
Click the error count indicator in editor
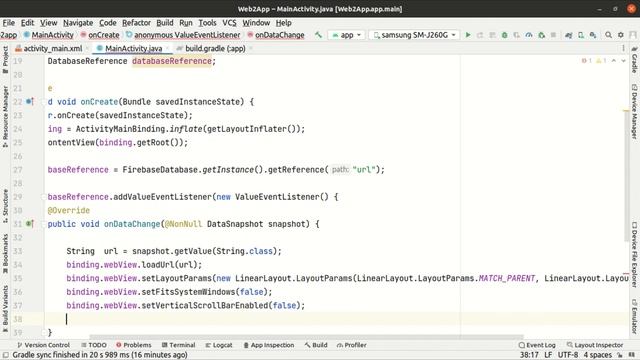(x=587, y=61)
